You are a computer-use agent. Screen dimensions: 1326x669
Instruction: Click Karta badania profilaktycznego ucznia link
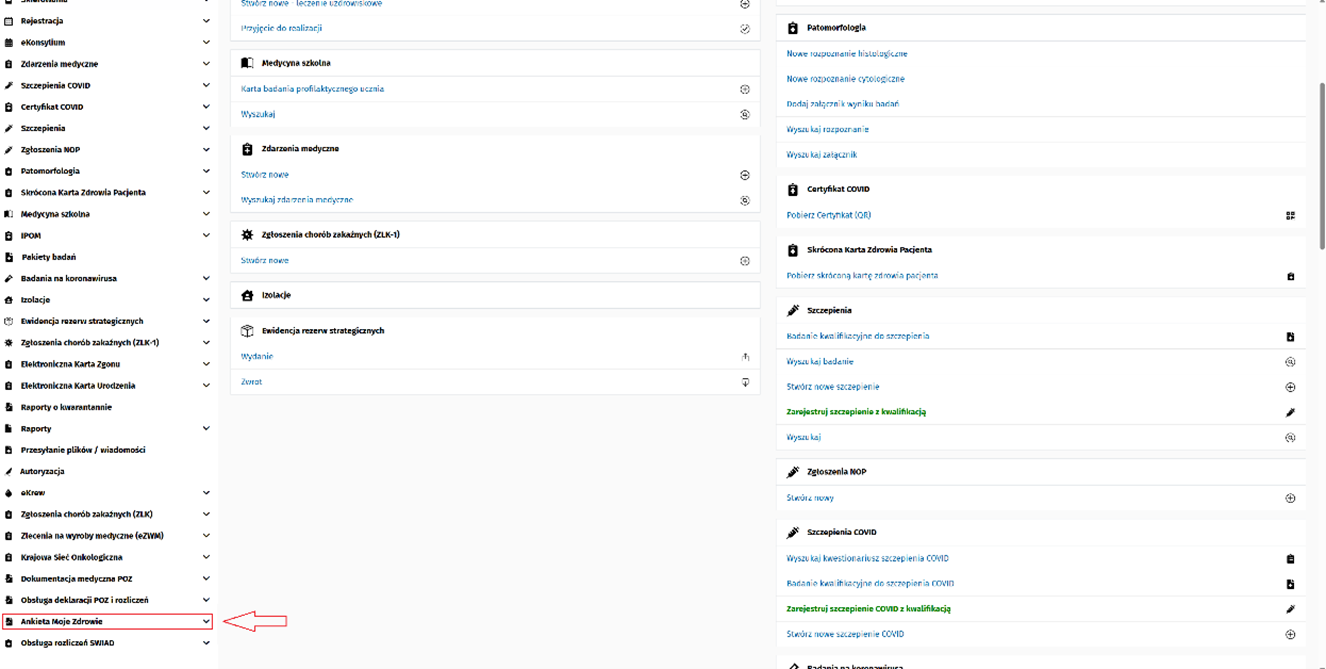(312, 89)
